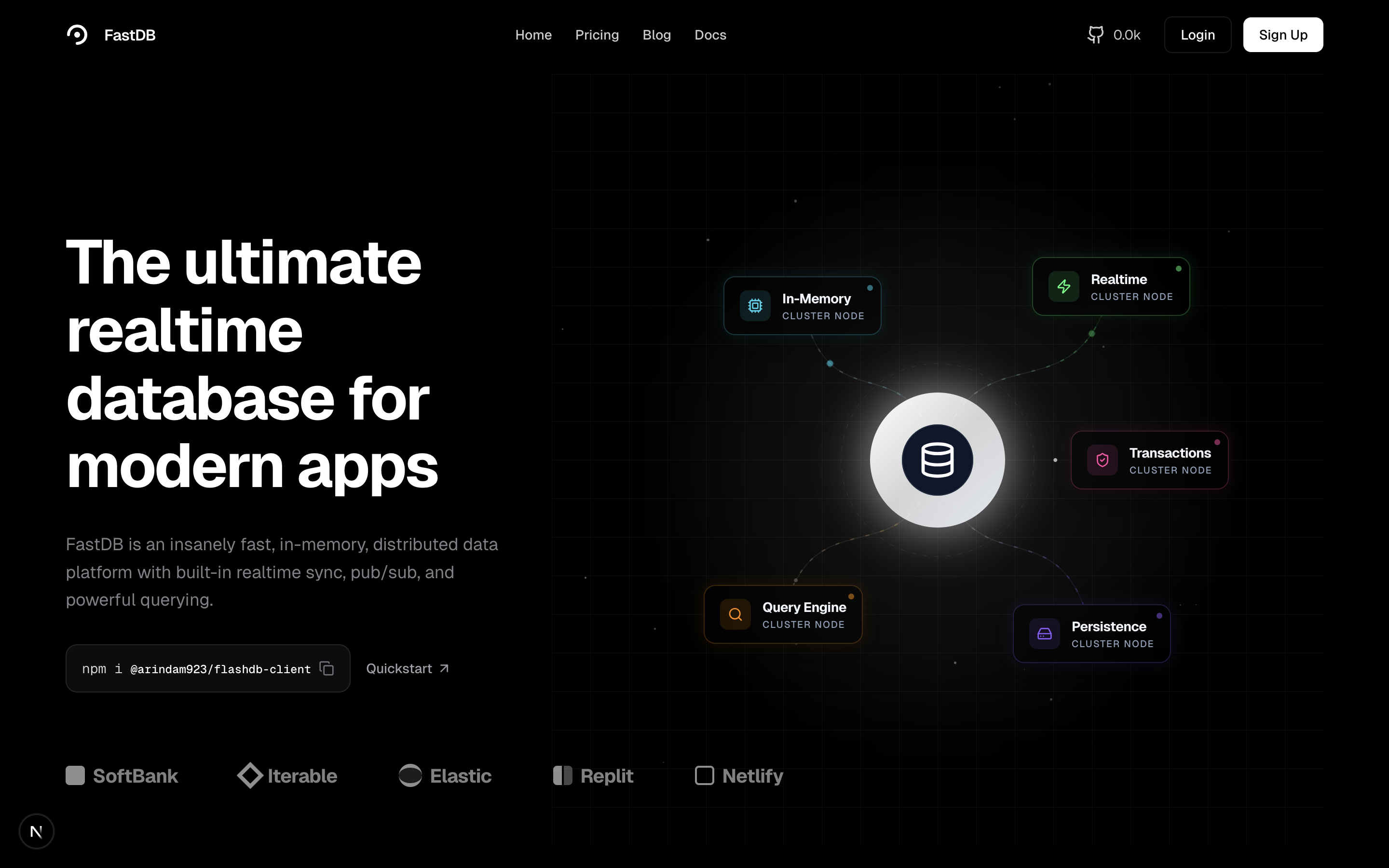Click the Realtime node lightning icon

coord(1063,286)
